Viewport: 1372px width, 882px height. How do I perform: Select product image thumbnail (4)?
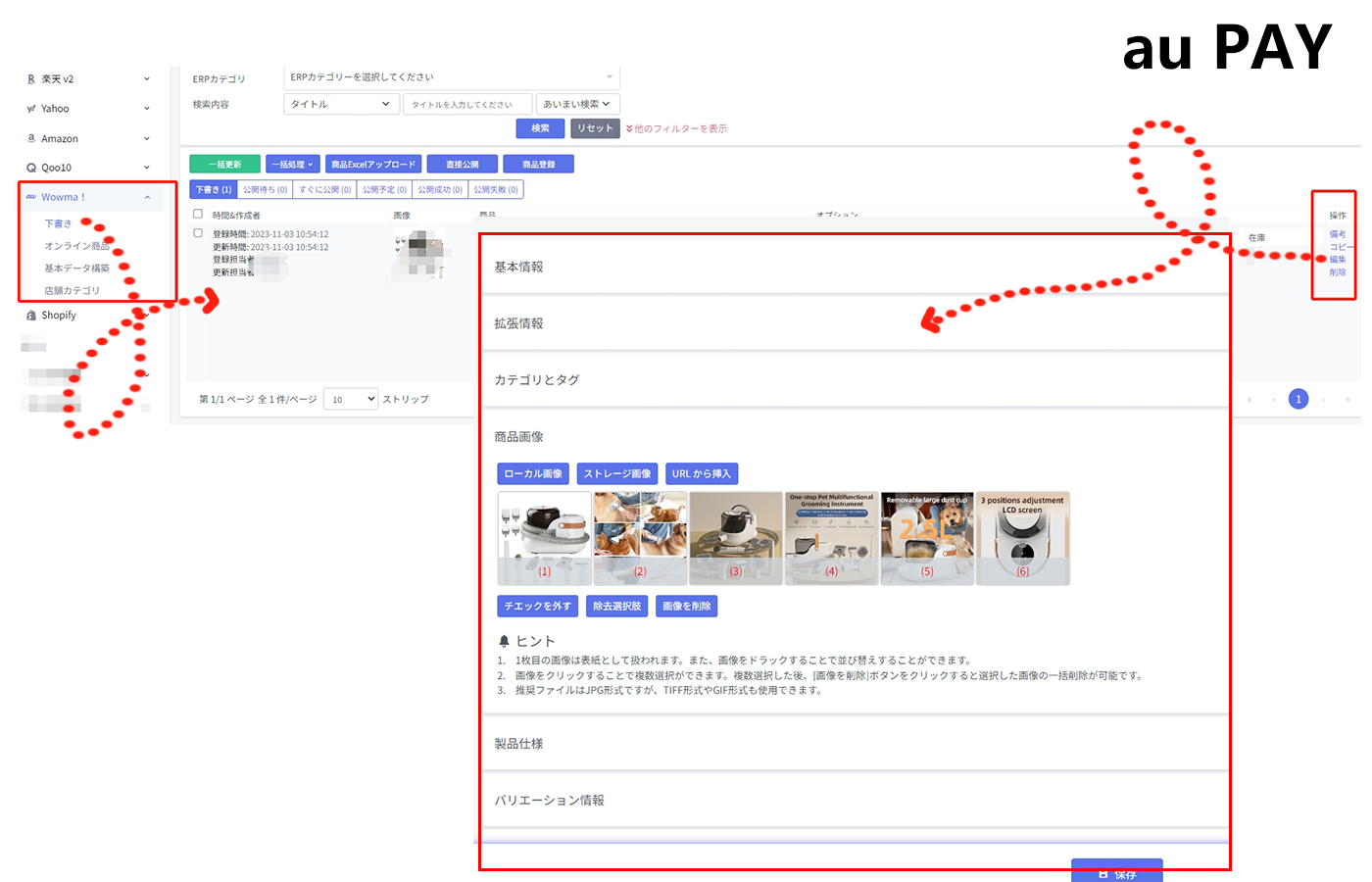[x=831, y=539]
